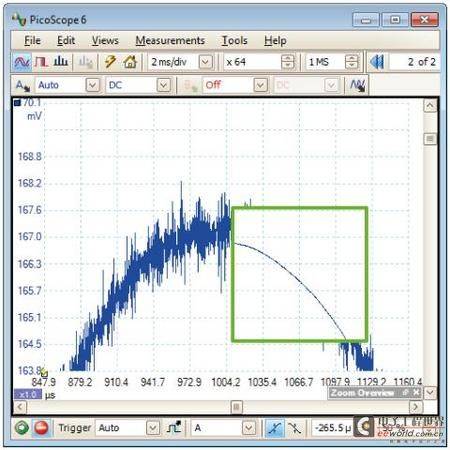Image resolution: width=450 pixels, height=450 pixels.
Task: Click the math channels waveform icon
Action: click(357, 86)
